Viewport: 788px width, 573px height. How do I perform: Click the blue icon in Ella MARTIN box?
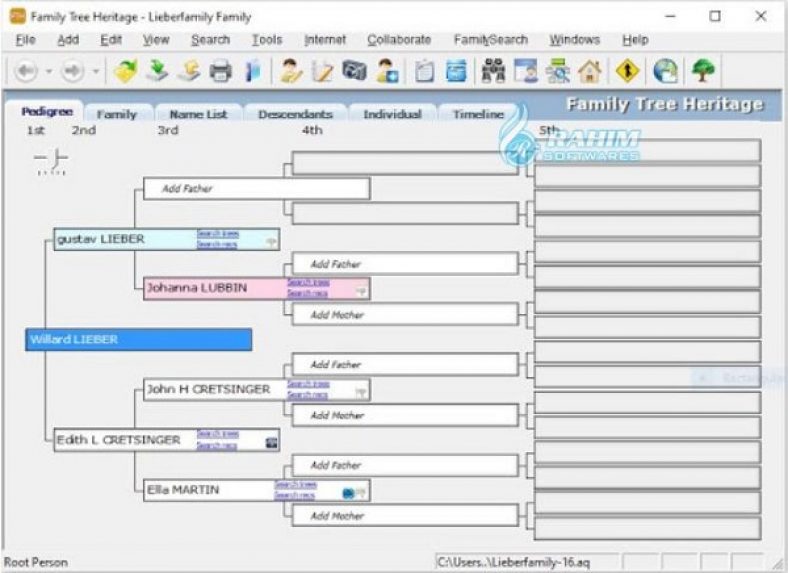click(348, 493)
